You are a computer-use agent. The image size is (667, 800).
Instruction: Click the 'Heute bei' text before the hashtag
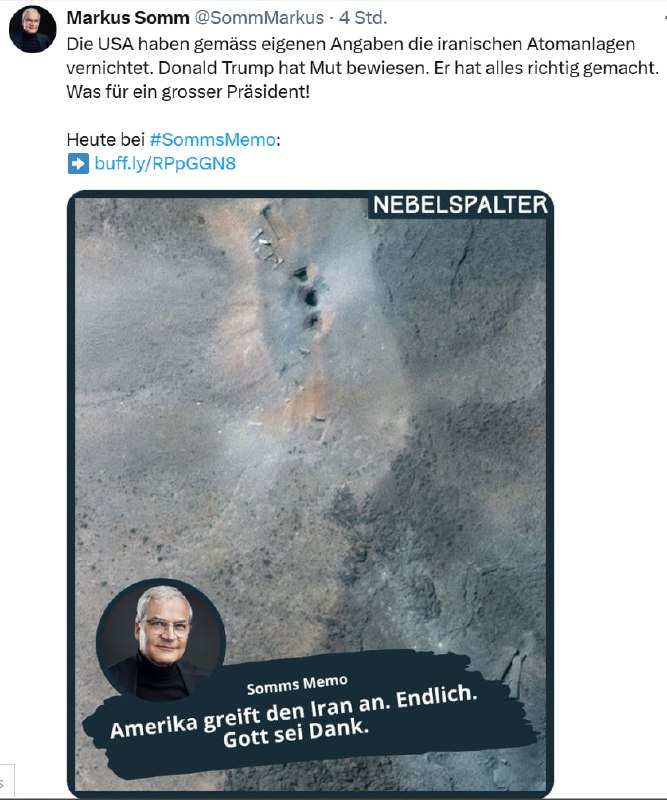(x=106, y=140)
